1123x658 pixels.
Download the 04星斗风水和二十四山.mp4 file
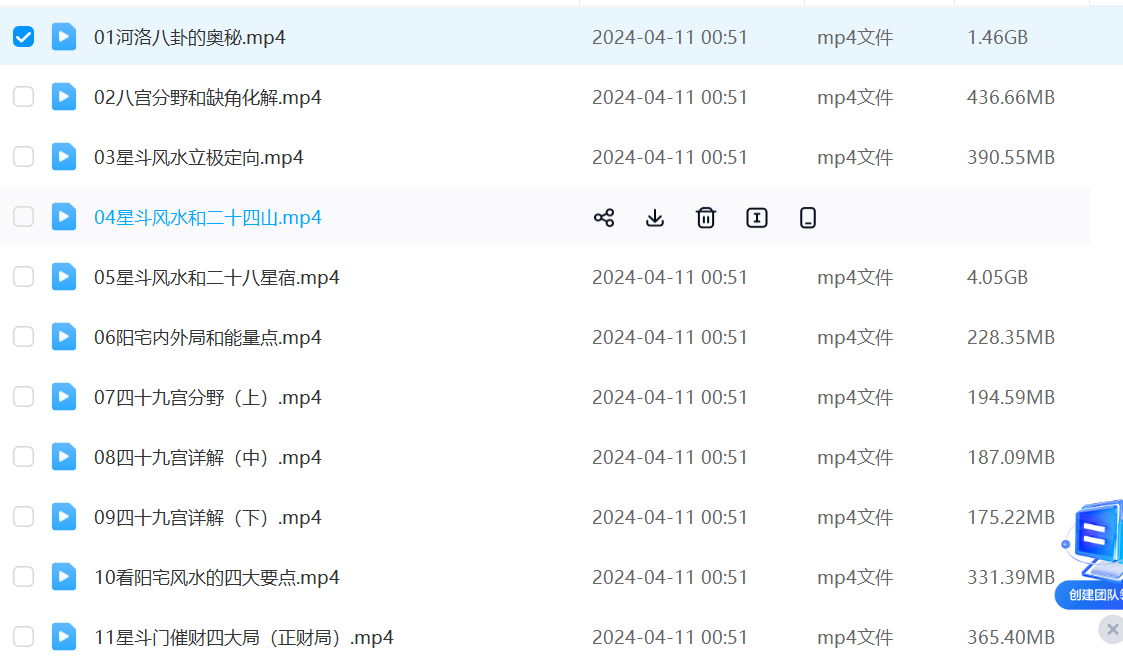[x=655, y=217]
